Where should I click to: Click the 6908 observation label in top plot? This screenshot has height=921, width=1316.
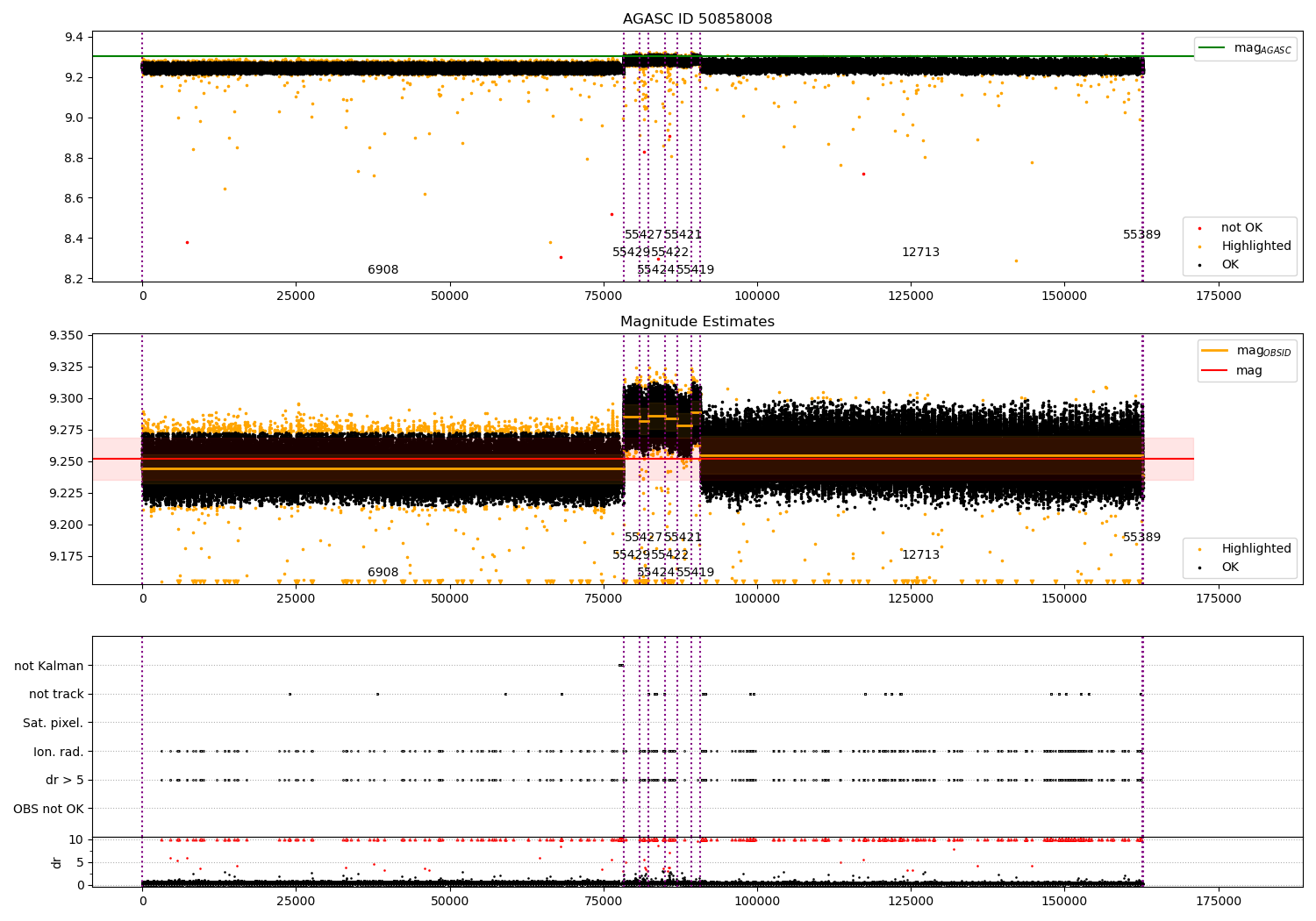(x=383, y=270)
